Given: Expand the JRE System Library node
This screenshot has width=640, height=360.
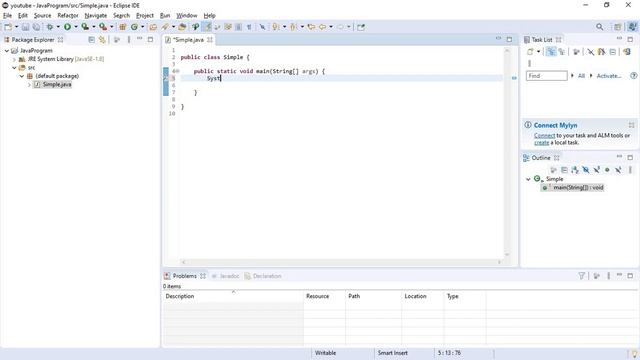Looking at the screenshot, I should [14, 59].
